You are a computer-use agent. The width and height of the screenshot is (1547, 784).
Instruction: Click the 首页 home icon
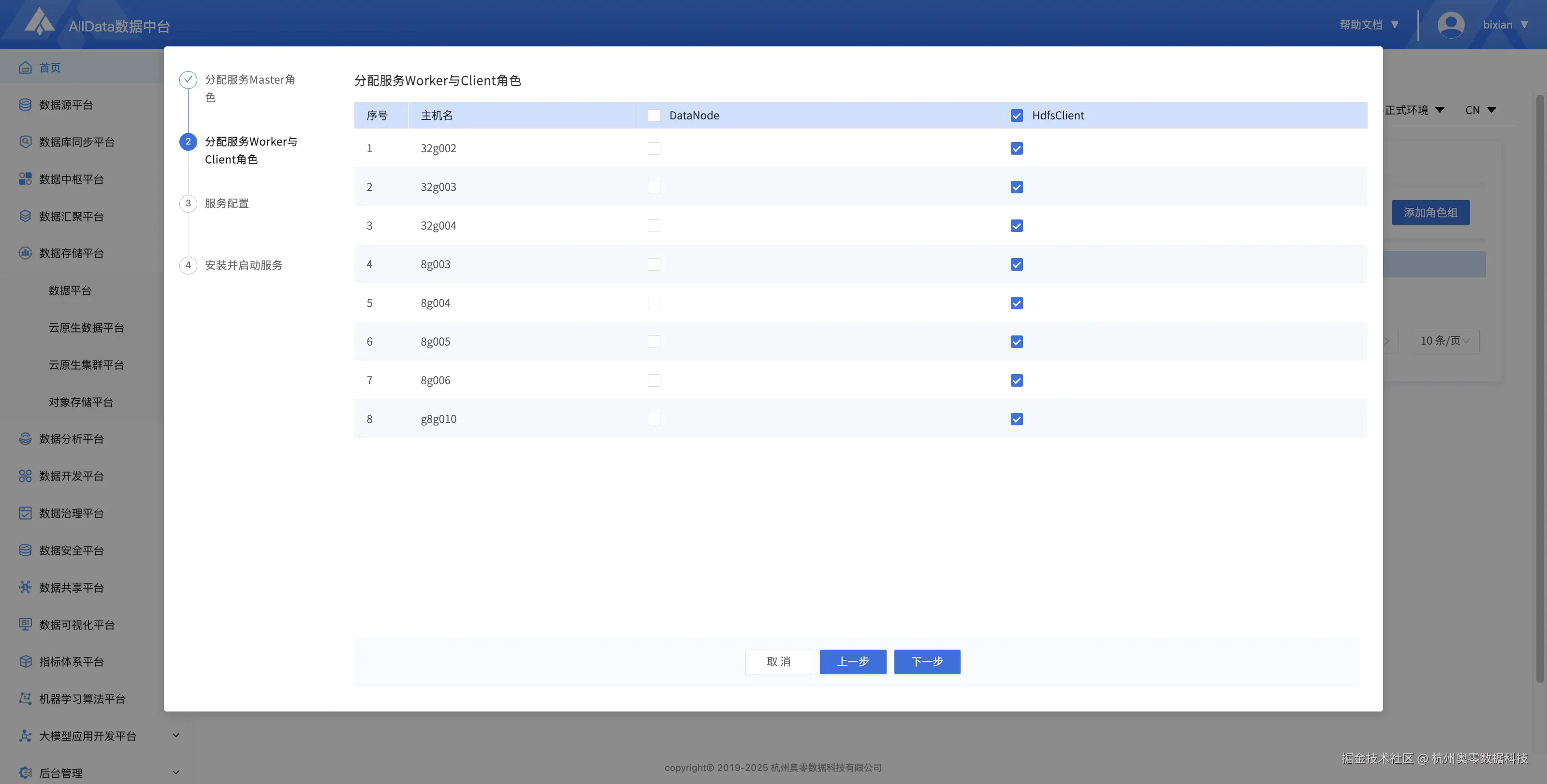tap(25, 68)
